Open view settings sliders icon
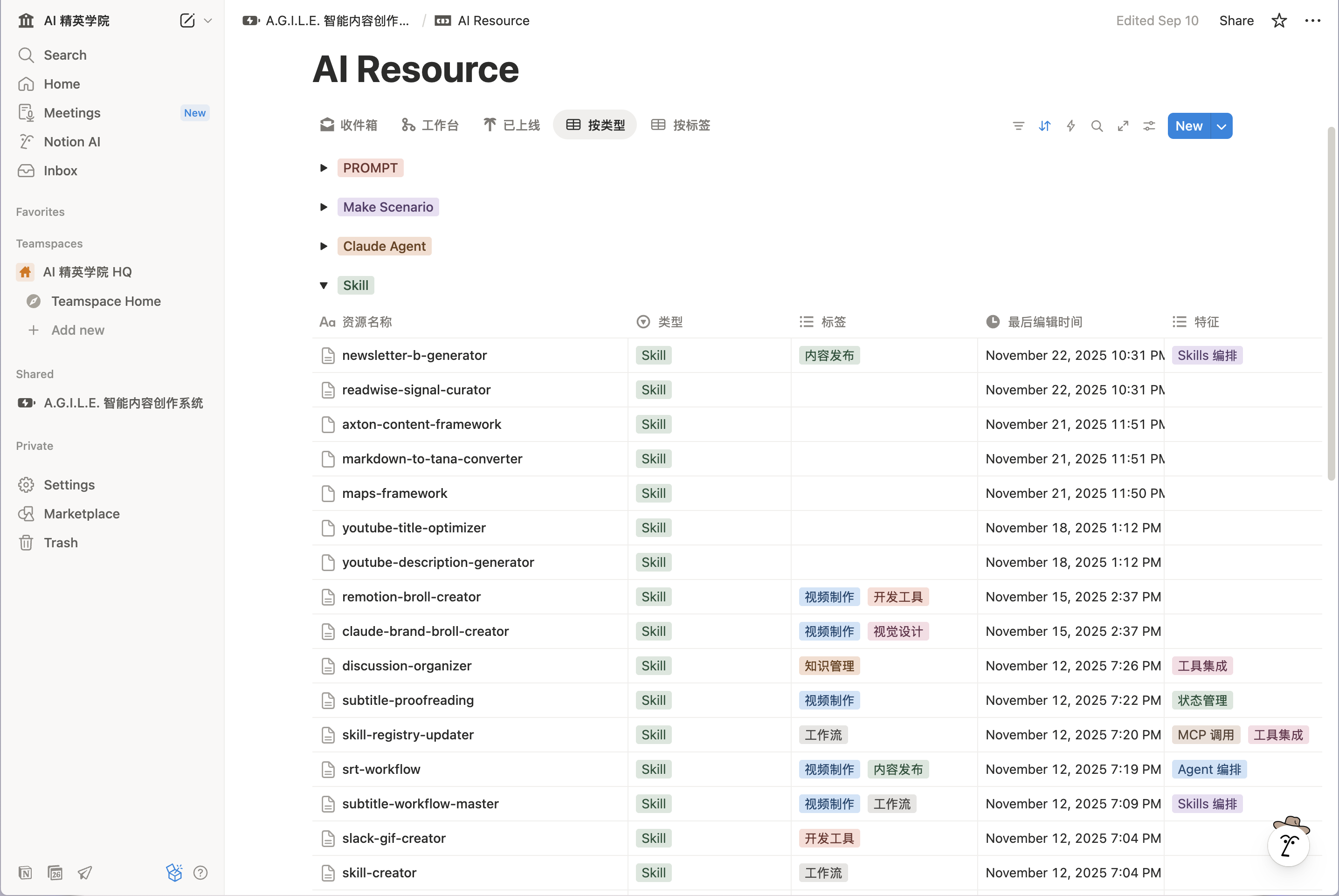1339x896 pixels. pyautogui.click(x=1149, y=126)
